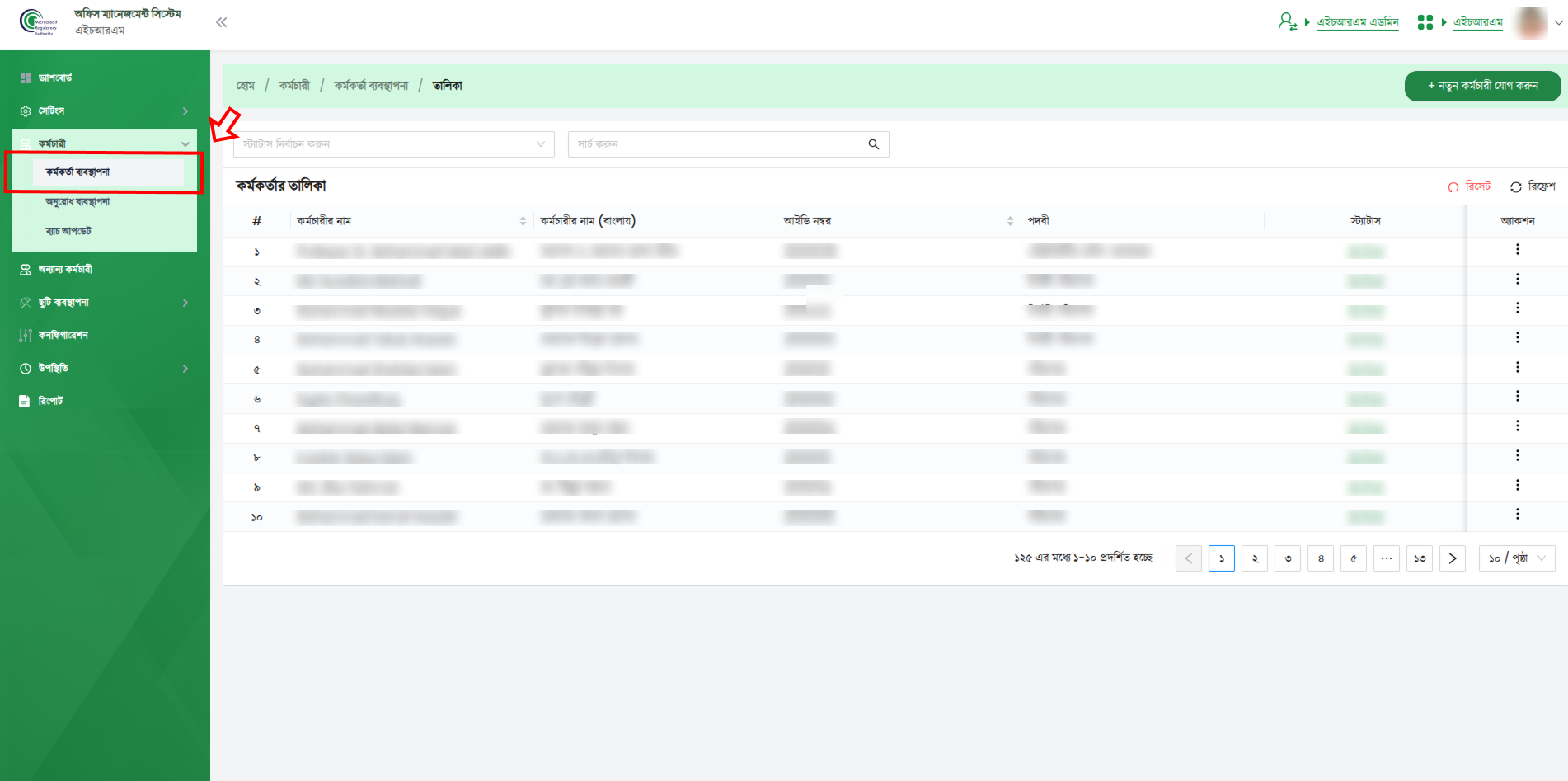Open action menu for row ১
The image size is (1568, 781).
pos(1517,249)
